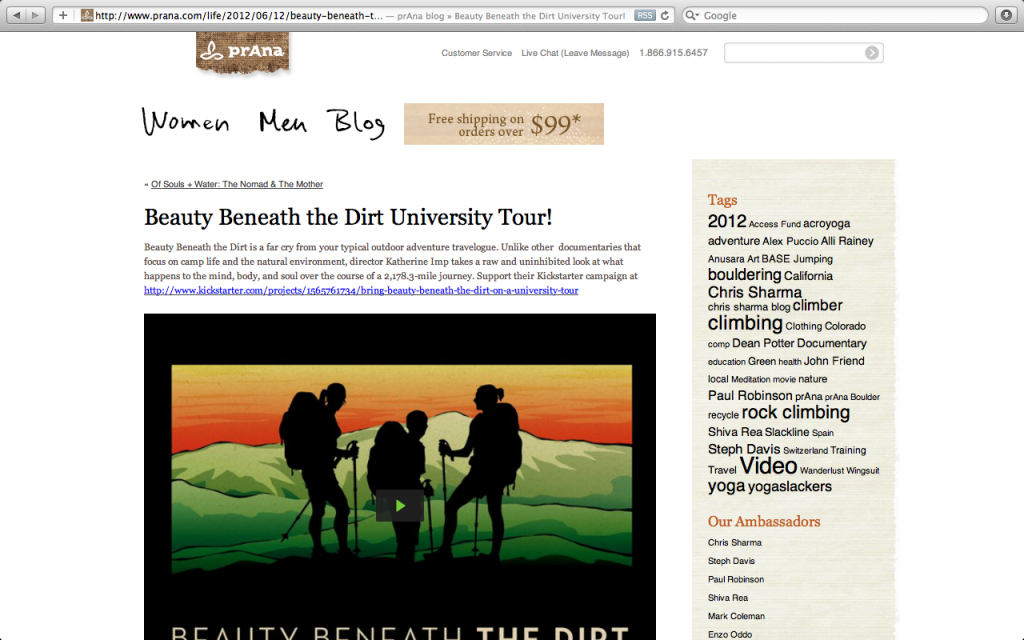
Task: Click the prAna logo
Action: coord(243,52)
